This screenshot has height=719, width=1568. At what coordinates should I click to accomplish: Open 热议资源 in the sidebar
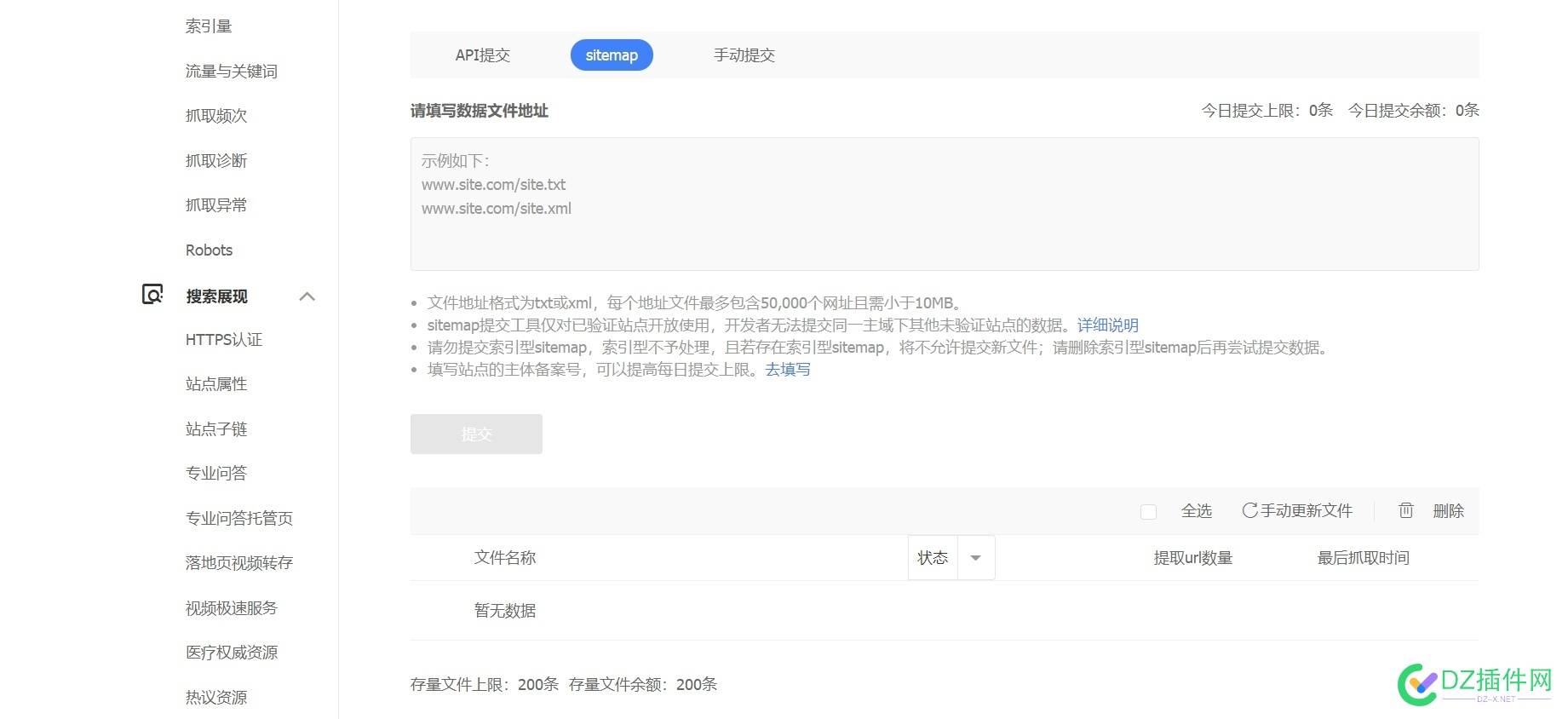point(216,698)
